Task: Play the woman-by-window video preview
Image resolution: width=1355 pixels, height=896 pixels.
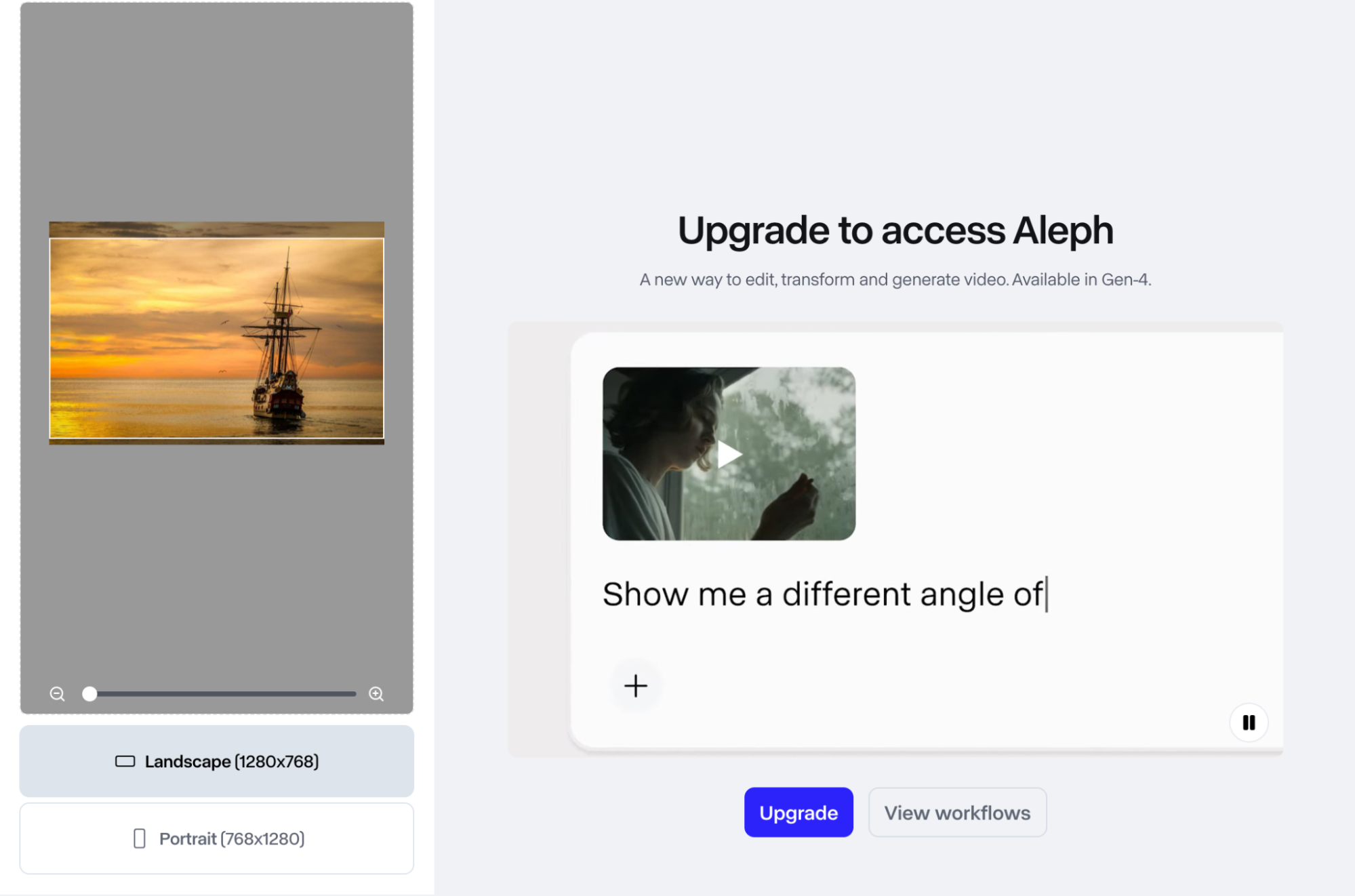Action: (729, 454)
